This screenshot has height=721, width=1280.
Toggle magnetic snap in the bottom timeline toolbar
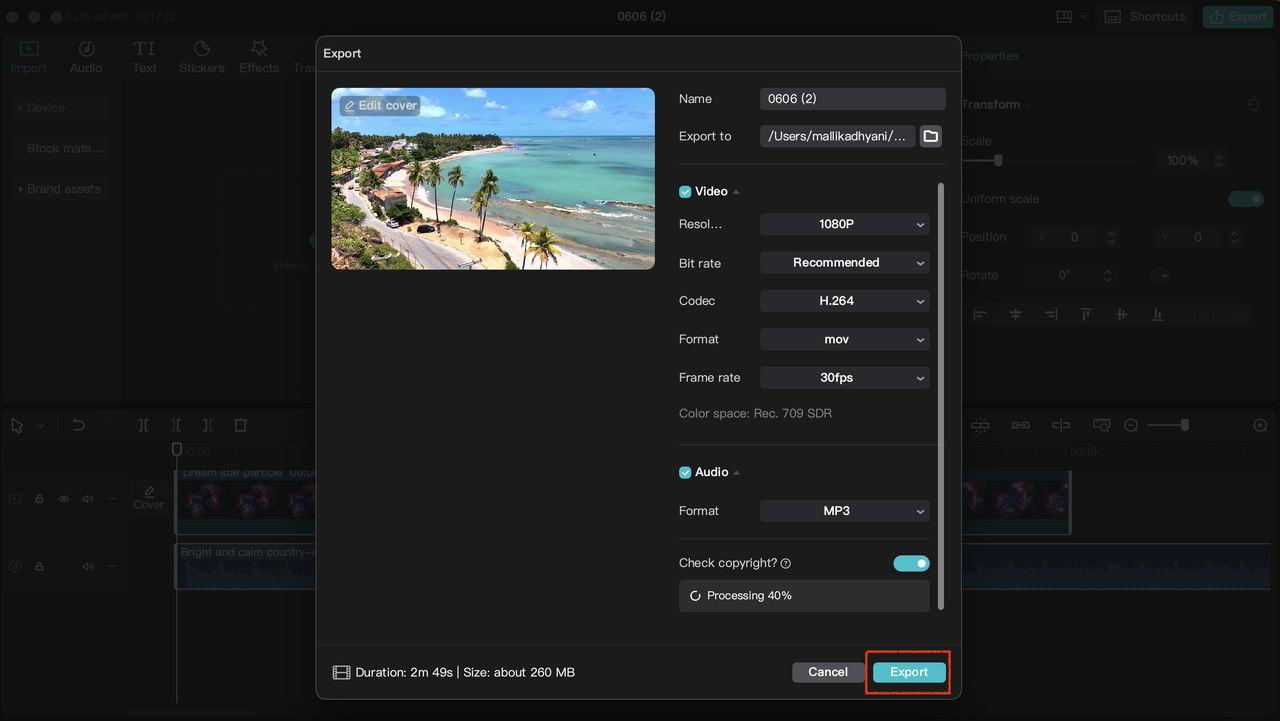[980, 425]
